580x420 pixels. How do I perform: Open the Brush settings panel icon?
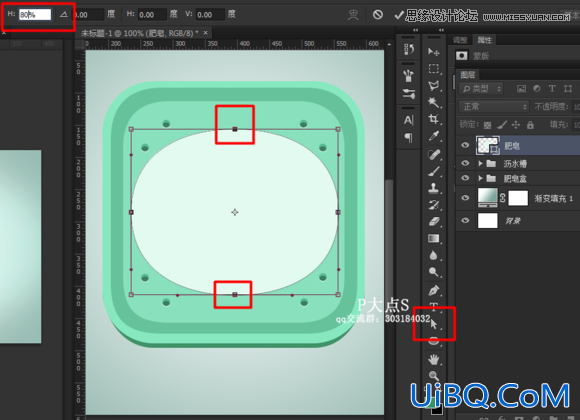point(409,94)
